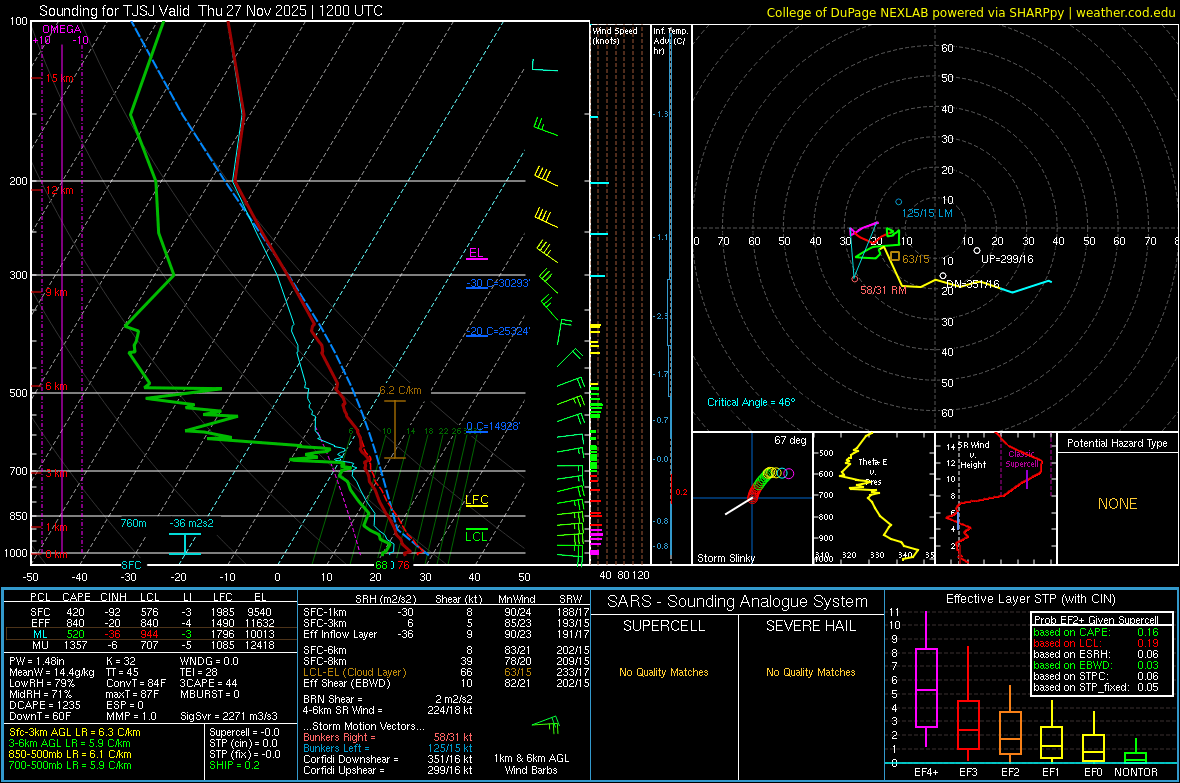Click 'SigSvr = 2271 m3/s3' value
This screenshot has height=783, width=1180.
tap(229, 716)
